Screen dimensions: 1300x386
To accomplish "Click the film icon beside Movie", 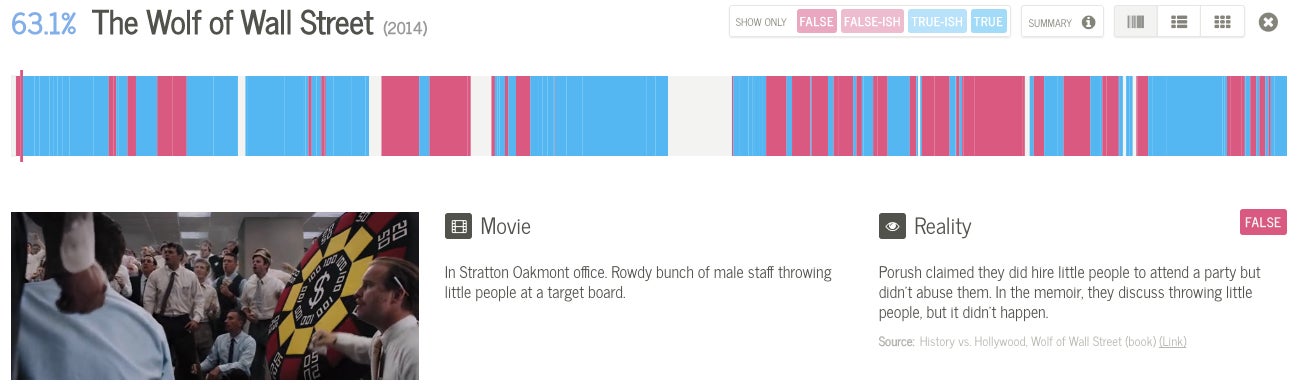I will tap(458, 226).
